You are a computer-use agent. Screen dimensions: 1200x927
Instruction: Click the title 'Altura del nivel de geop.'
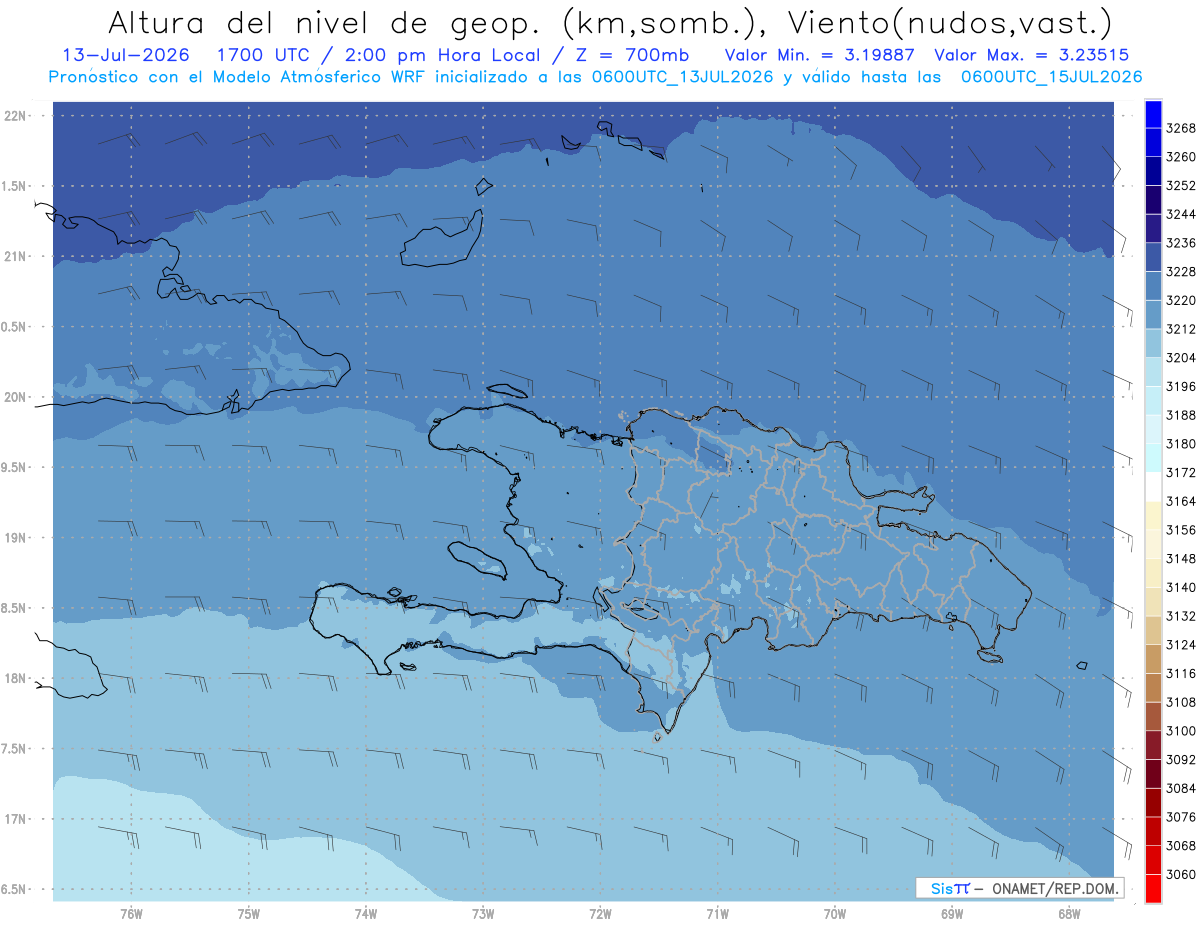[x=324, y=22]
